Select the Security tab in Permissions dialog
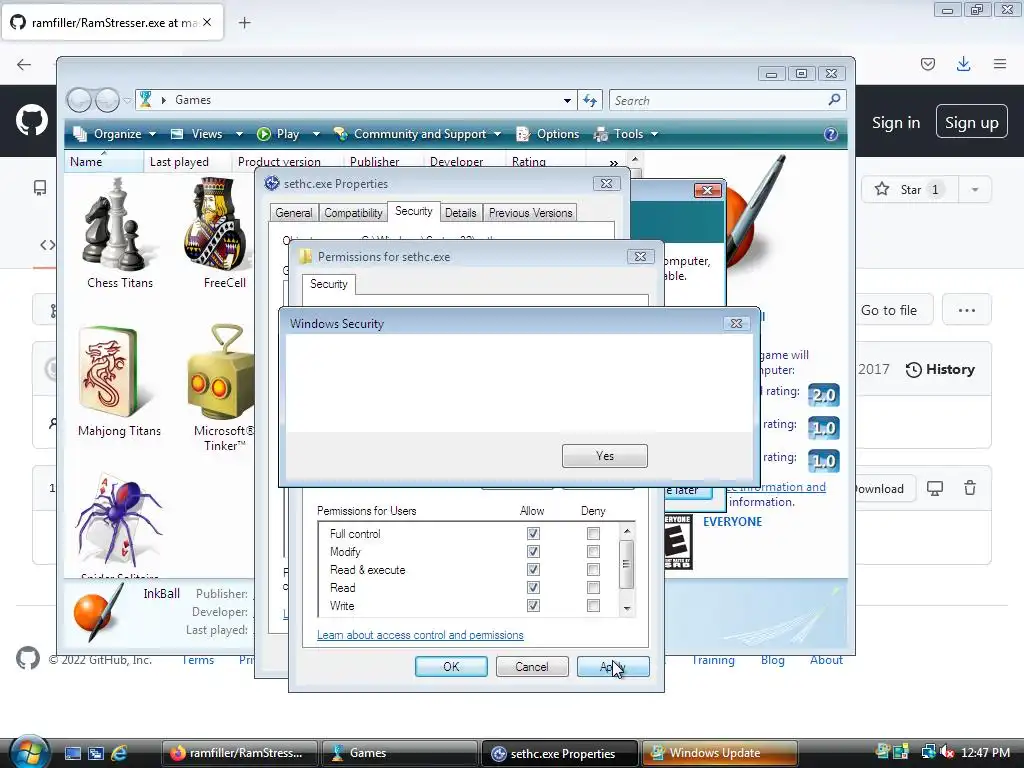This screenshot has width=1024, height=768. (328, 284)
